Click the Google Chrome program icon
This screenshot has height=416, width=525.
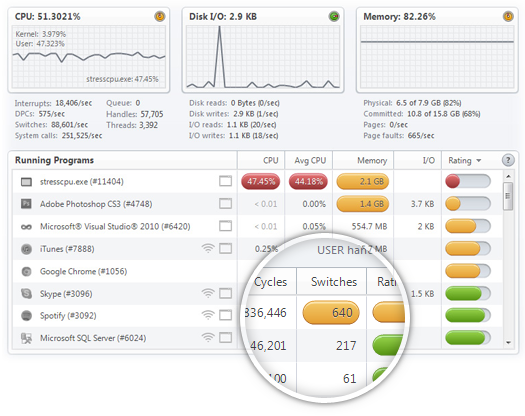coord(26,271)
